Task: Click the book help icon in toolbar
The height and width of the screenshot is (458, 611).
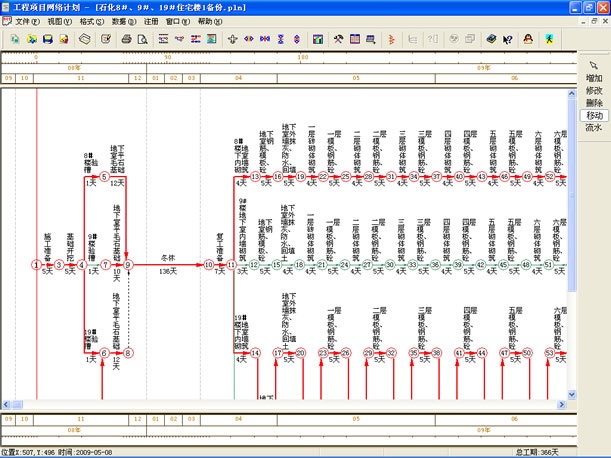Action: tap(491, 39)
